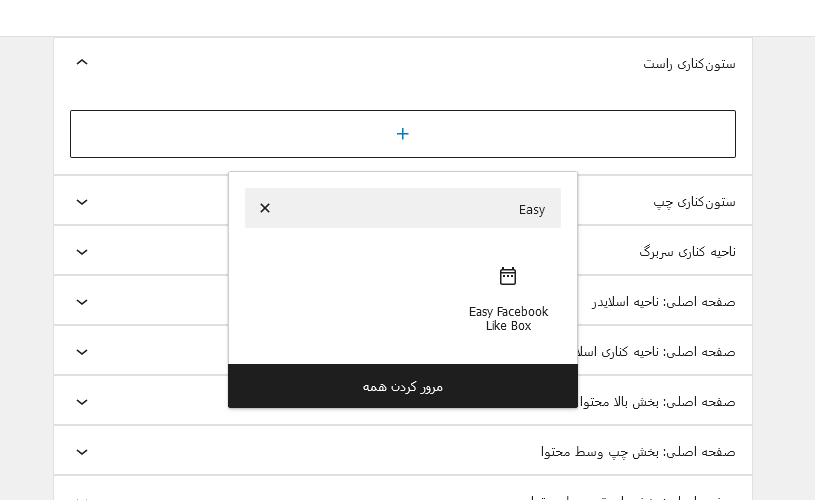Expand صفحه اصلی: بخش بالا محتوا section
This screenshot has width=815, height=500.
pos(82,402)
